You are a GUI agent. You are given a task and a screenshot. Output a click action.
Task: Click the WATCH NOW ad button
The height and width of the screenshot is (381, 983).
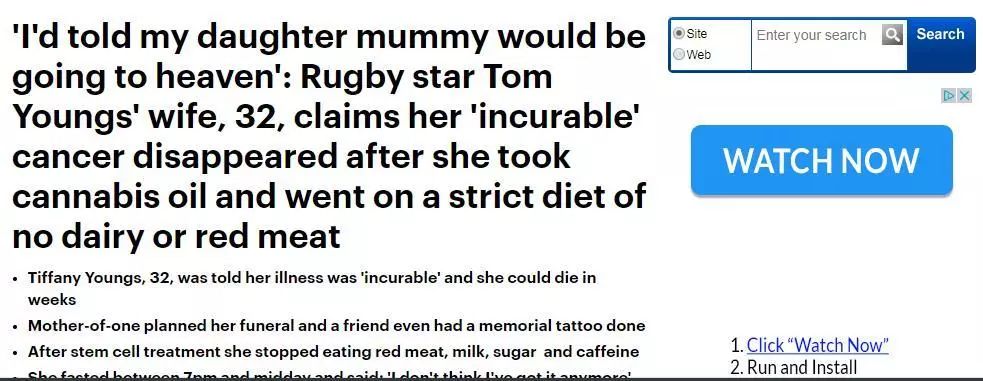821,160
